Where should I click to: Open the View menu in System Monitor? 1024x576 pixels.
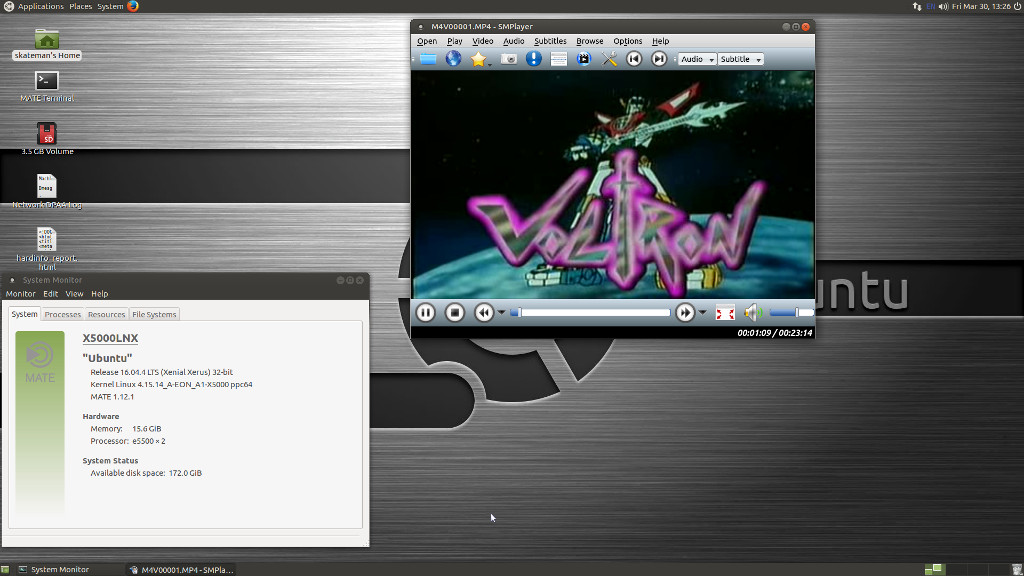(74, 294)
